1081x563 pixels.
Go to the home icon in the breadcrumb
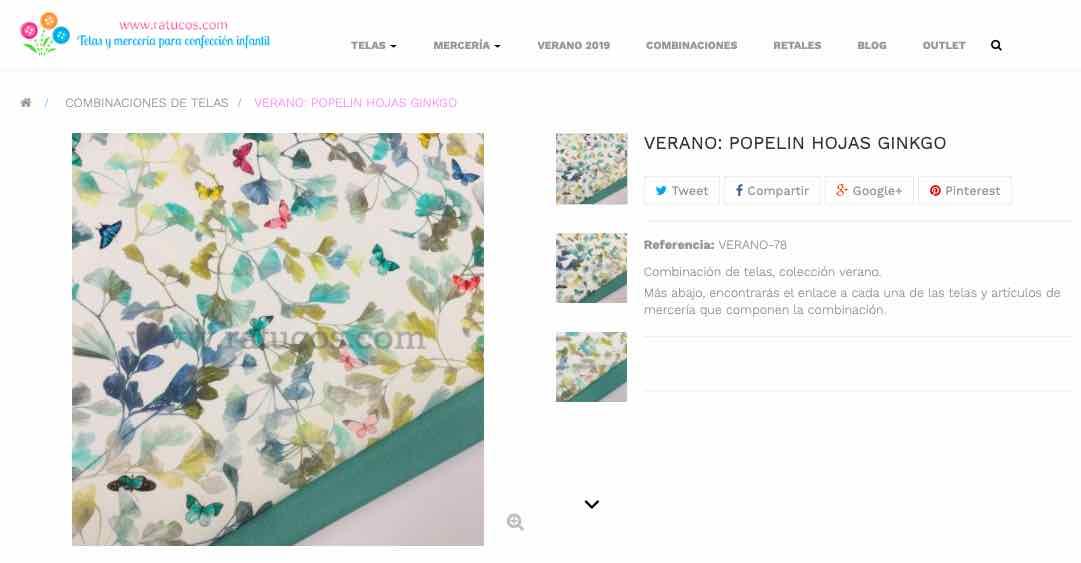tap(26, 103)
